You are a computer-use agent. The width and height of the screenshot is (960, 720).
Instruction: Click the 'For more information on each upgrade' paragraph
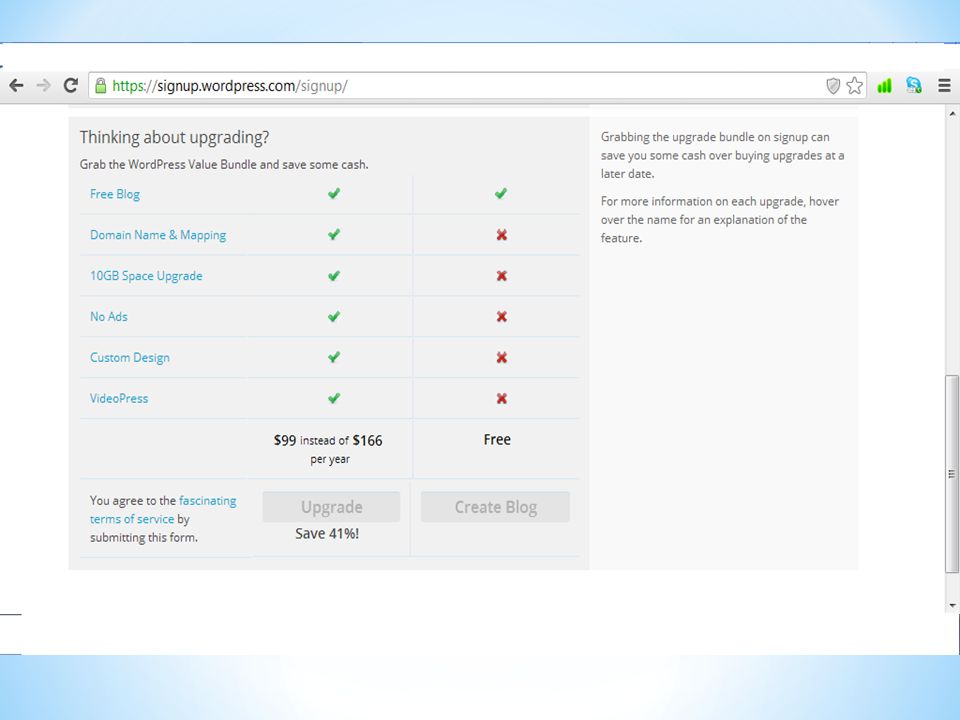(720, 220)
